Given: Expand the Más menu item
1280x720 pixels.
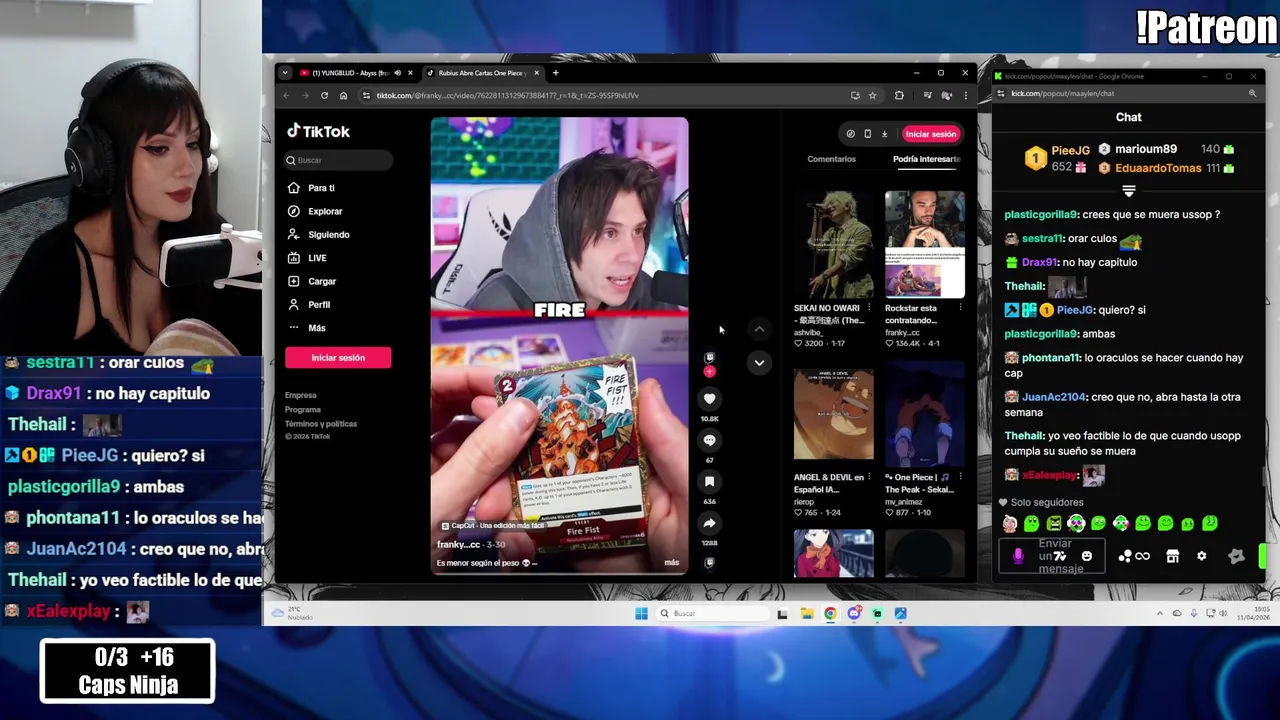Looking at the screenshot, I should (306, 328).
